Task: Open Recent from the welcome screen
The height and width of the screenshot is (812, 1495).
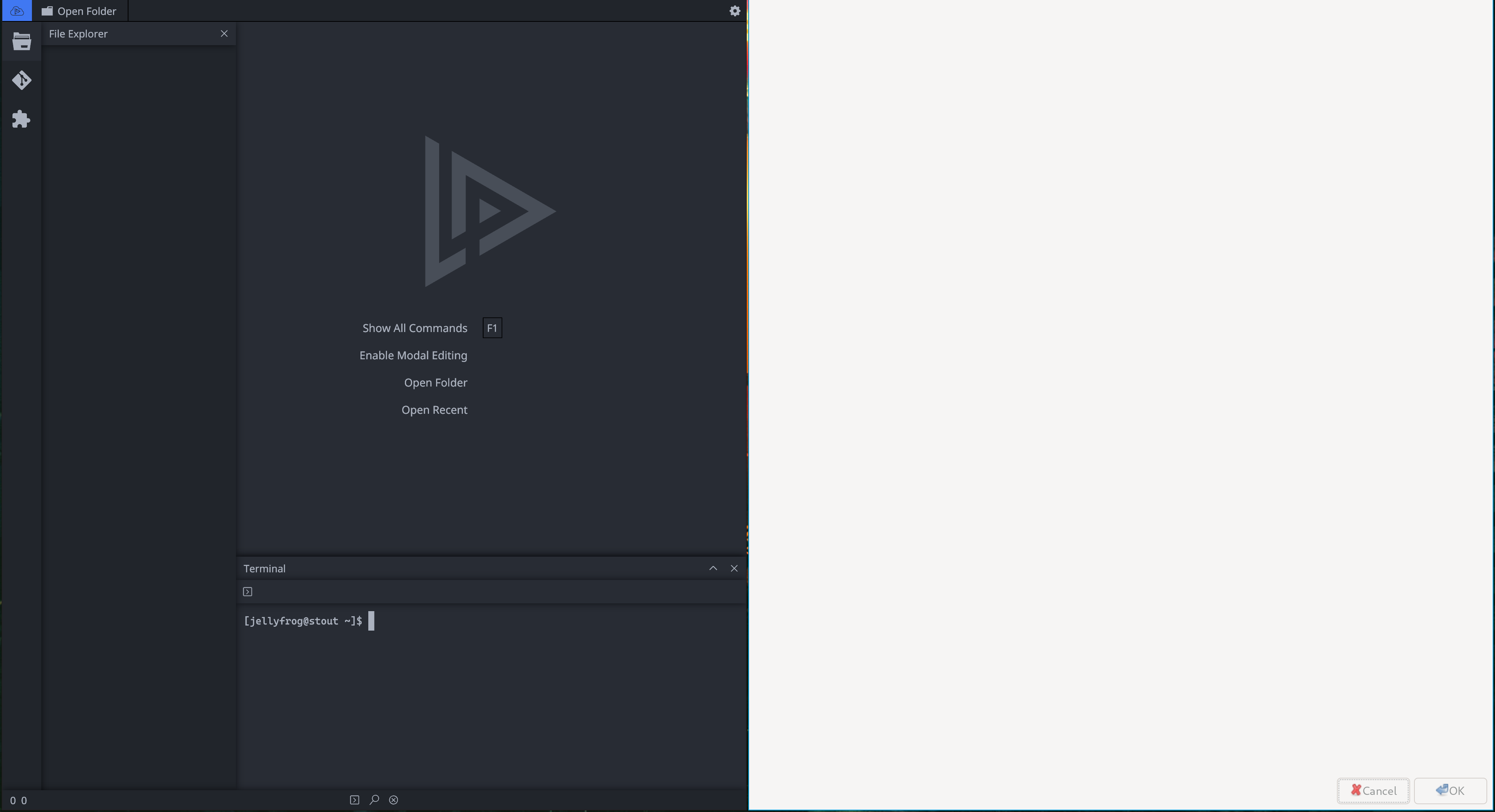Action: coord(434,410)
